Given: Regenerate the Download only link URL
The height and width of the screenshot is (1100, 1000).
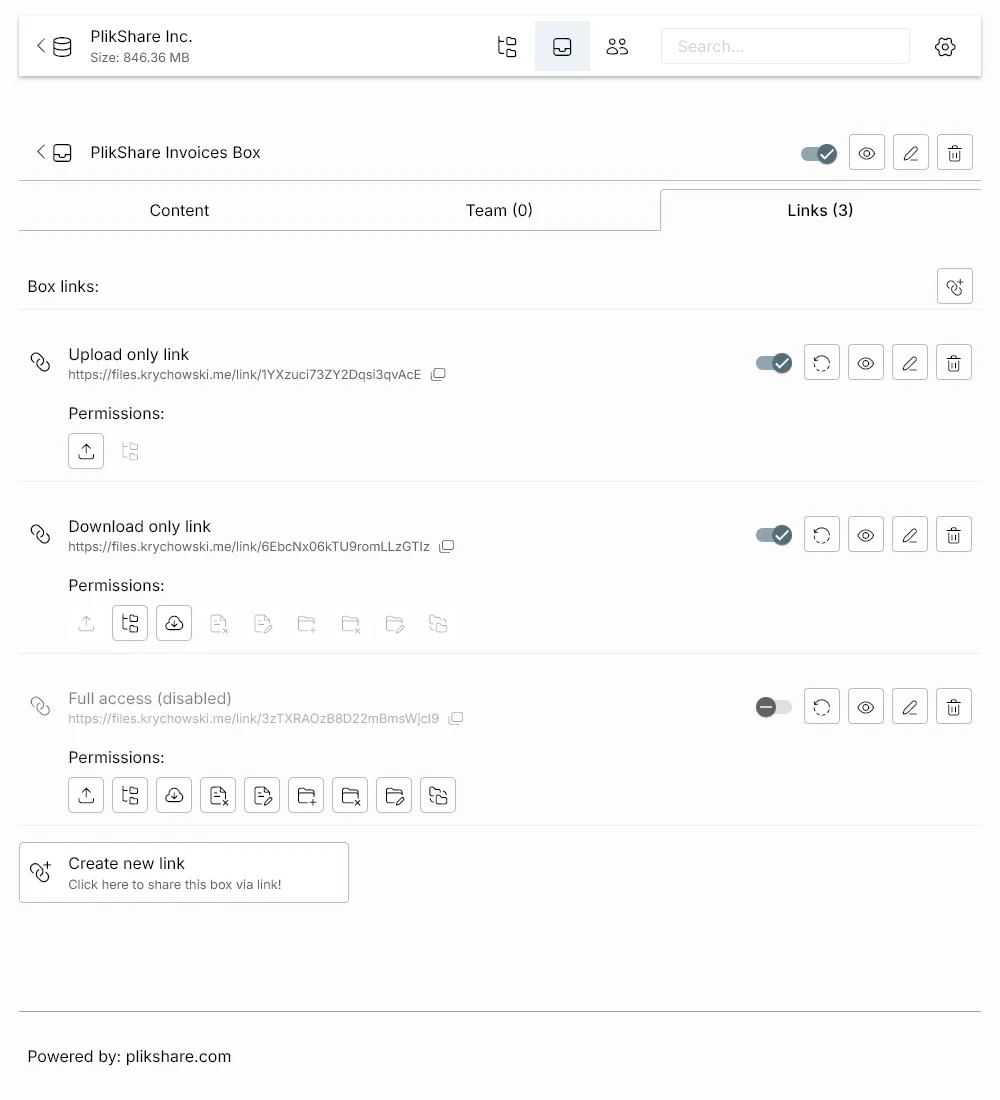Looking at the screenshot, I should pos(821,534).
